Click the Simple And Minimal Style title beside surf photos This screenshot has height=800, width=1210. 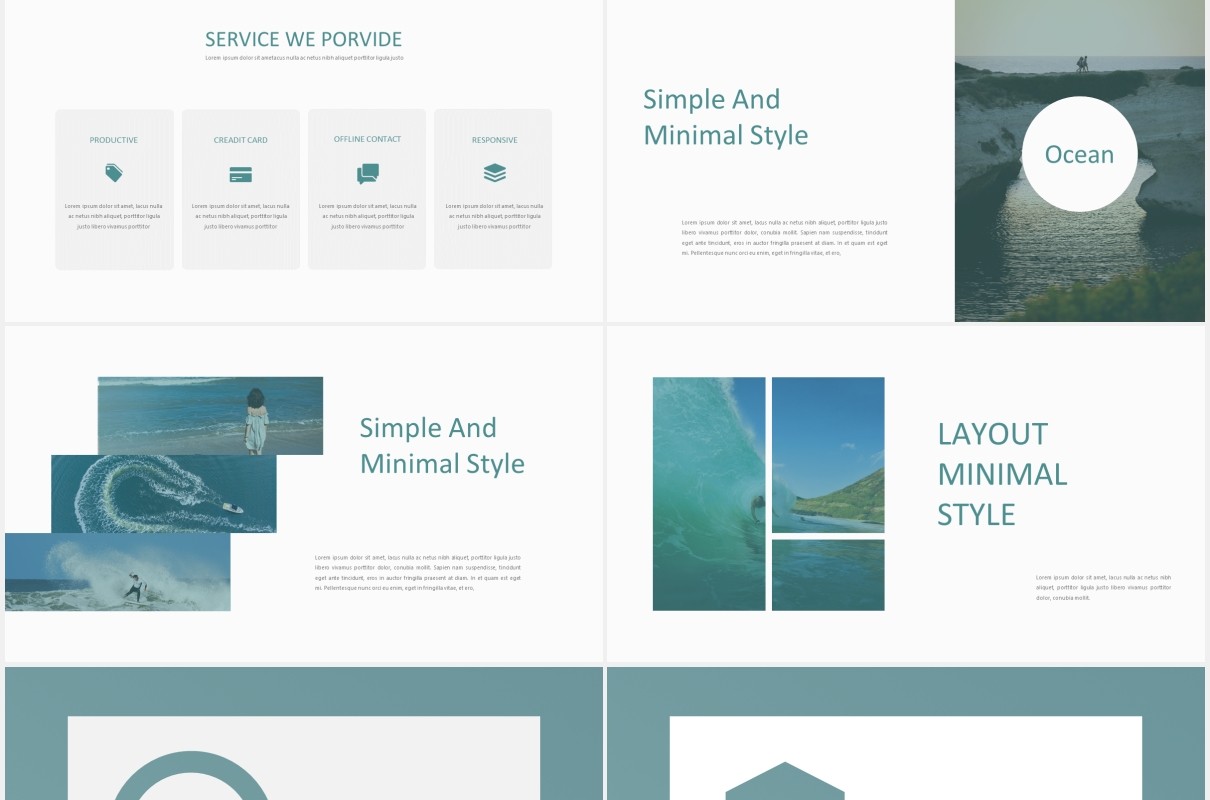pyautogui.click(x=442, y=445)
